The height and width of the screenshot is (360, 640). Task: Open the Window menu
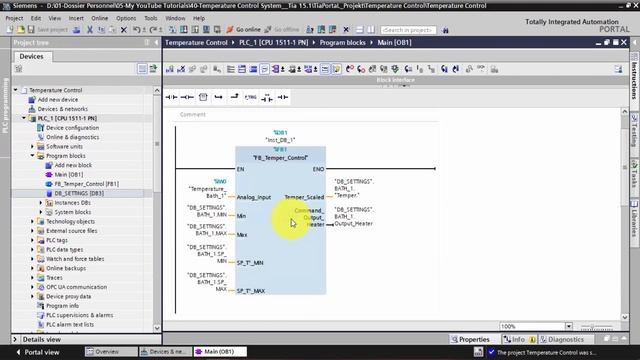[x=175, y=18]
